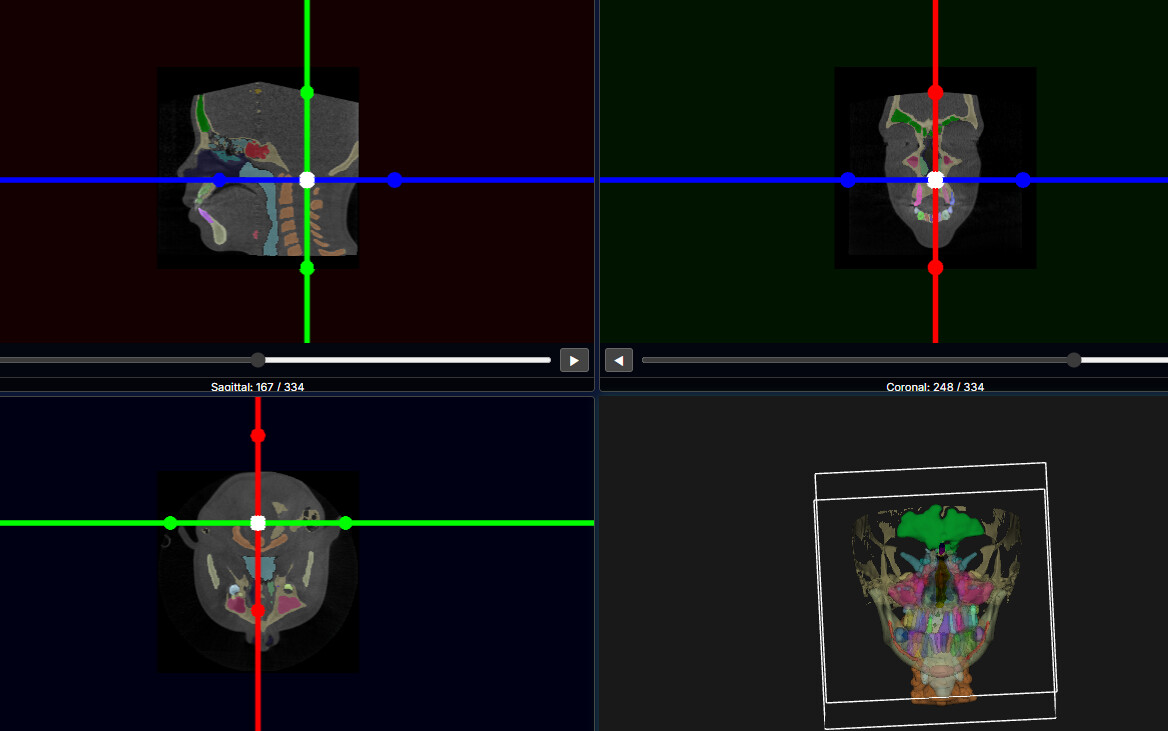Select lower red handle in axial view

pyautogui.click(x=258, y=611)
